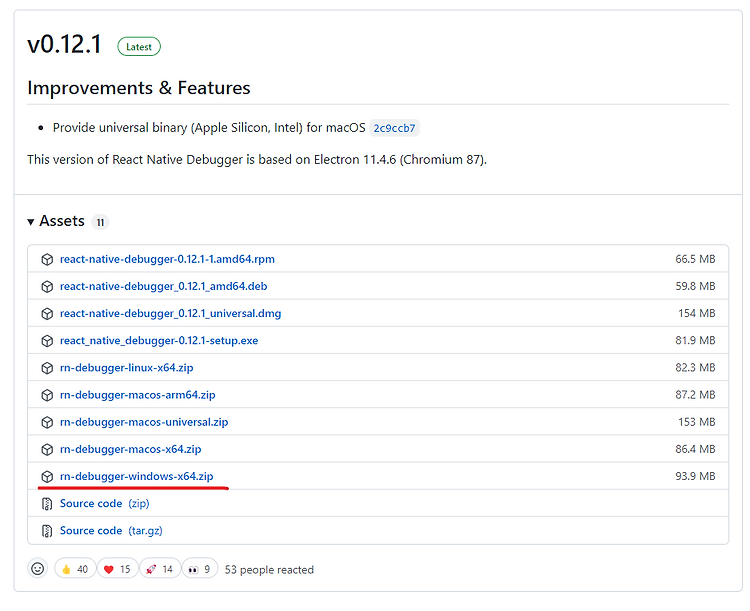Collapse the Assets section triangle
Screen dimensions: 750x611
(x=31, y=222)
